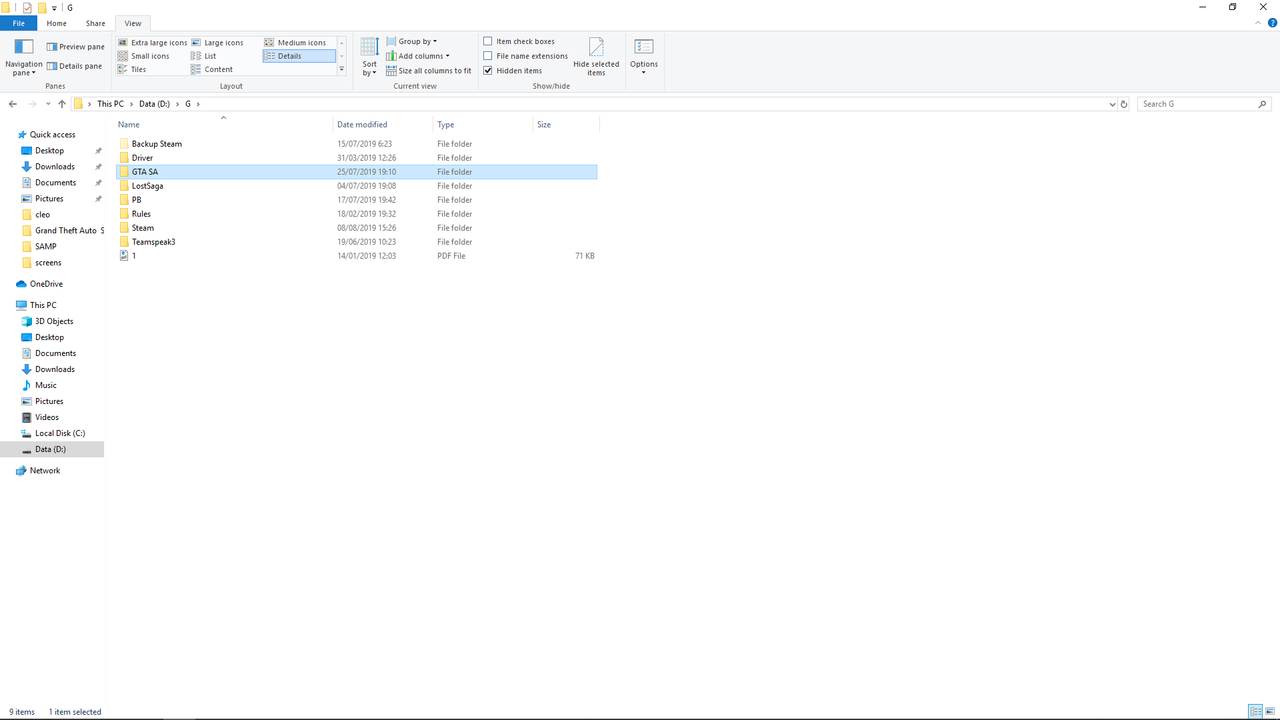Select the View ribbon tab
Viewport: 1280px width, 720px height.
[x=133, y=23]
